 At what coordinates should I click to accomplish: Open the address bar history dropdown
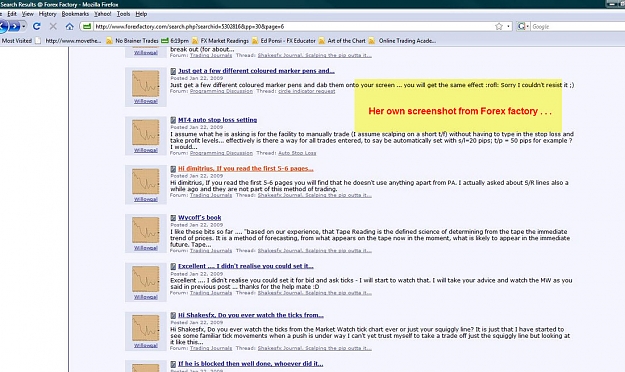(508, 26)
